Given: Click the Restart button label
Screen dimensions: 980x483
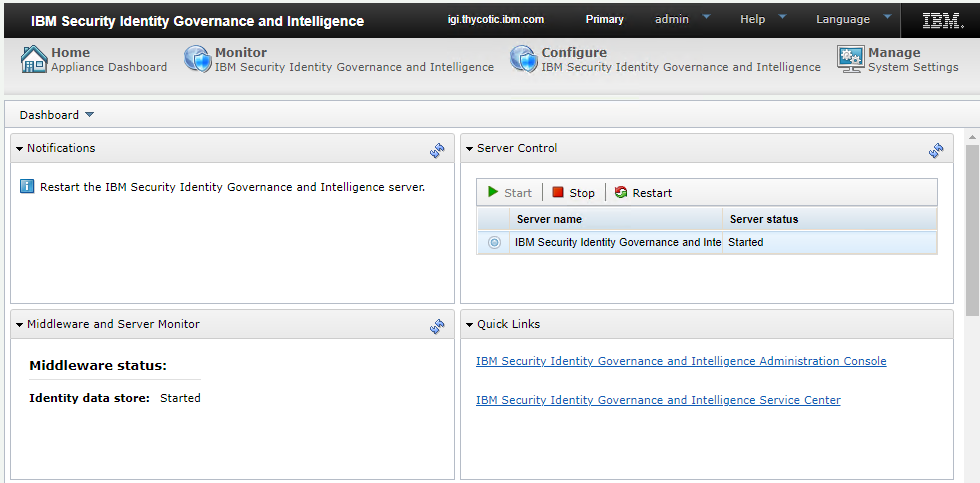Looking at the screenshot, I should [x=652, y=193].
